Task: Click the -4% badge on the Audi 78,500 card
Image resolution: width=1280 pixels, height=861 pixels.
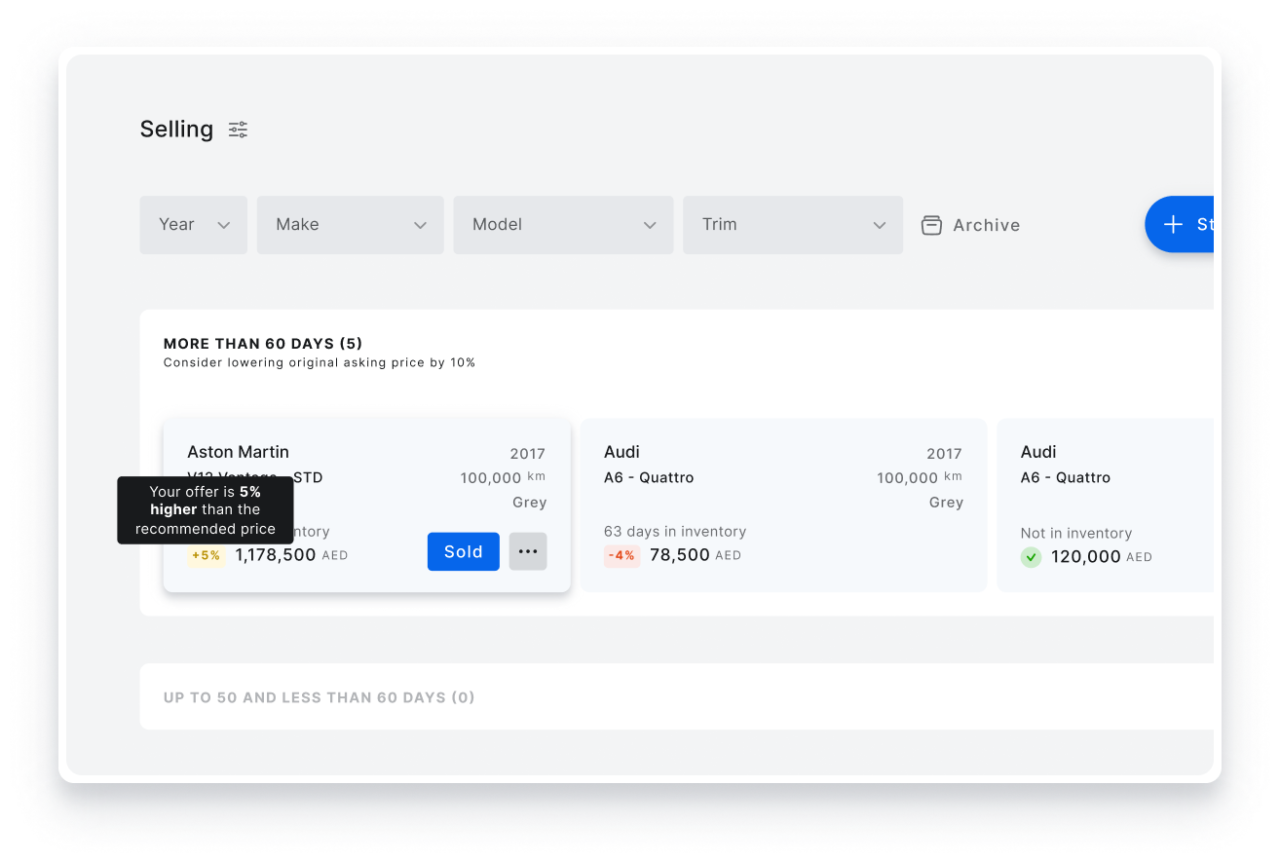Action: (622, 555)
